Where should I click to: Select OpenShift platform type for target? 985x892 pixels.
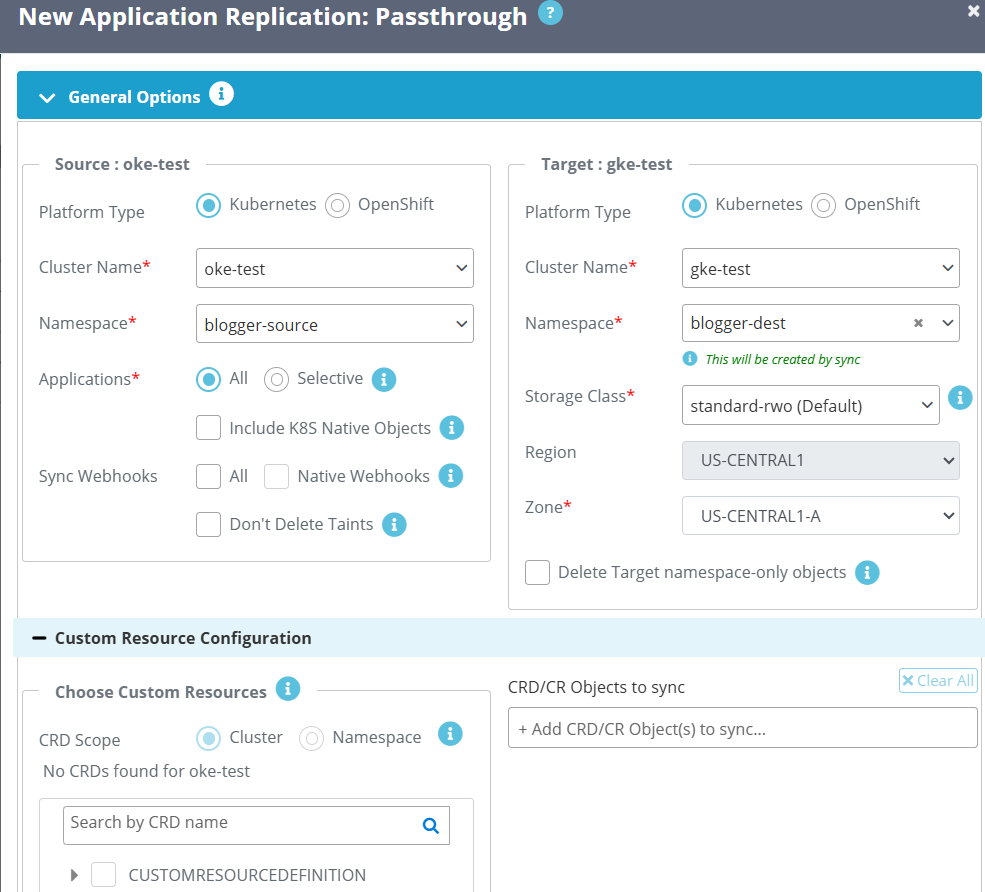point(824,205)
